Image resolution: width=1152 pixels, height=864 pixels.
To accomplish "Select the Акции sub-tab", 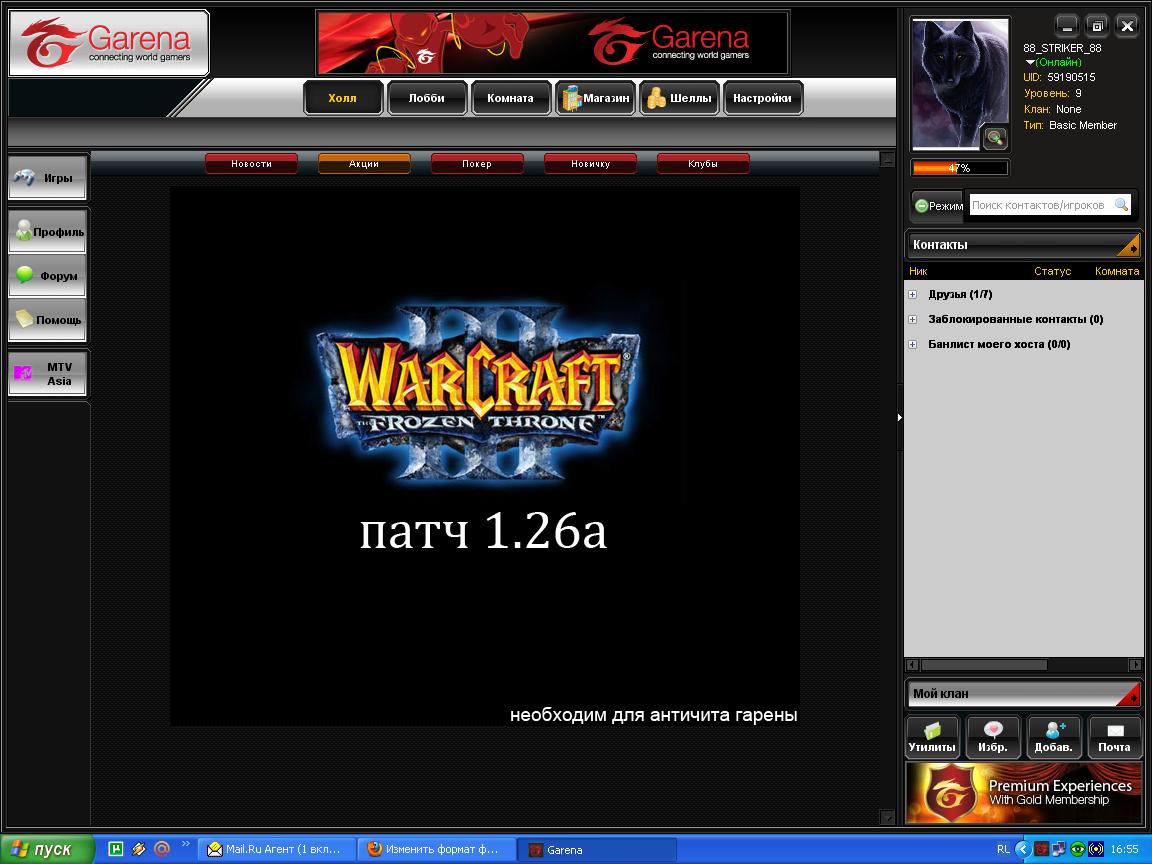I will coord(364,164).
